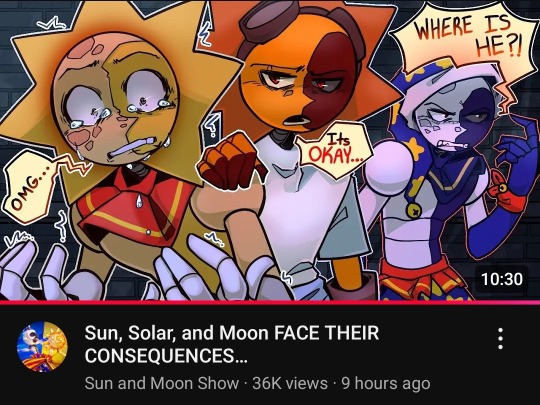
Task: Click the 10:30 duration badge
Action: (x=502, y=279)
